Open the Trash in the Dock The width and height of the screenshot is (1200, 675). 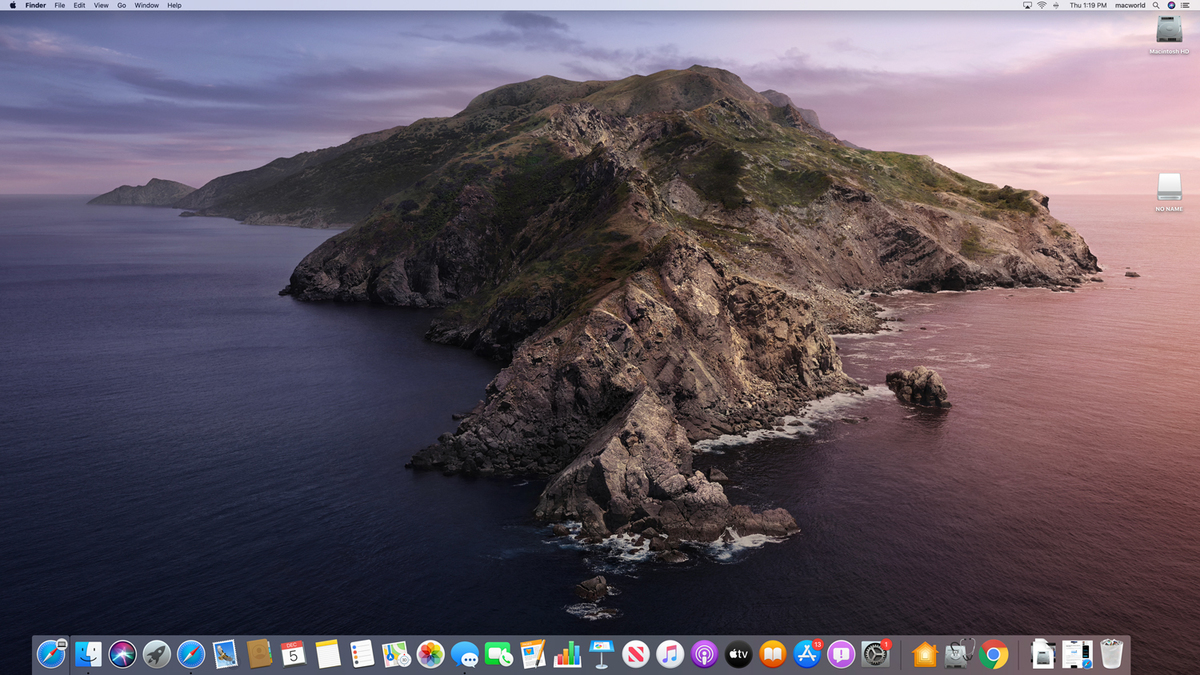point(1111,654)
